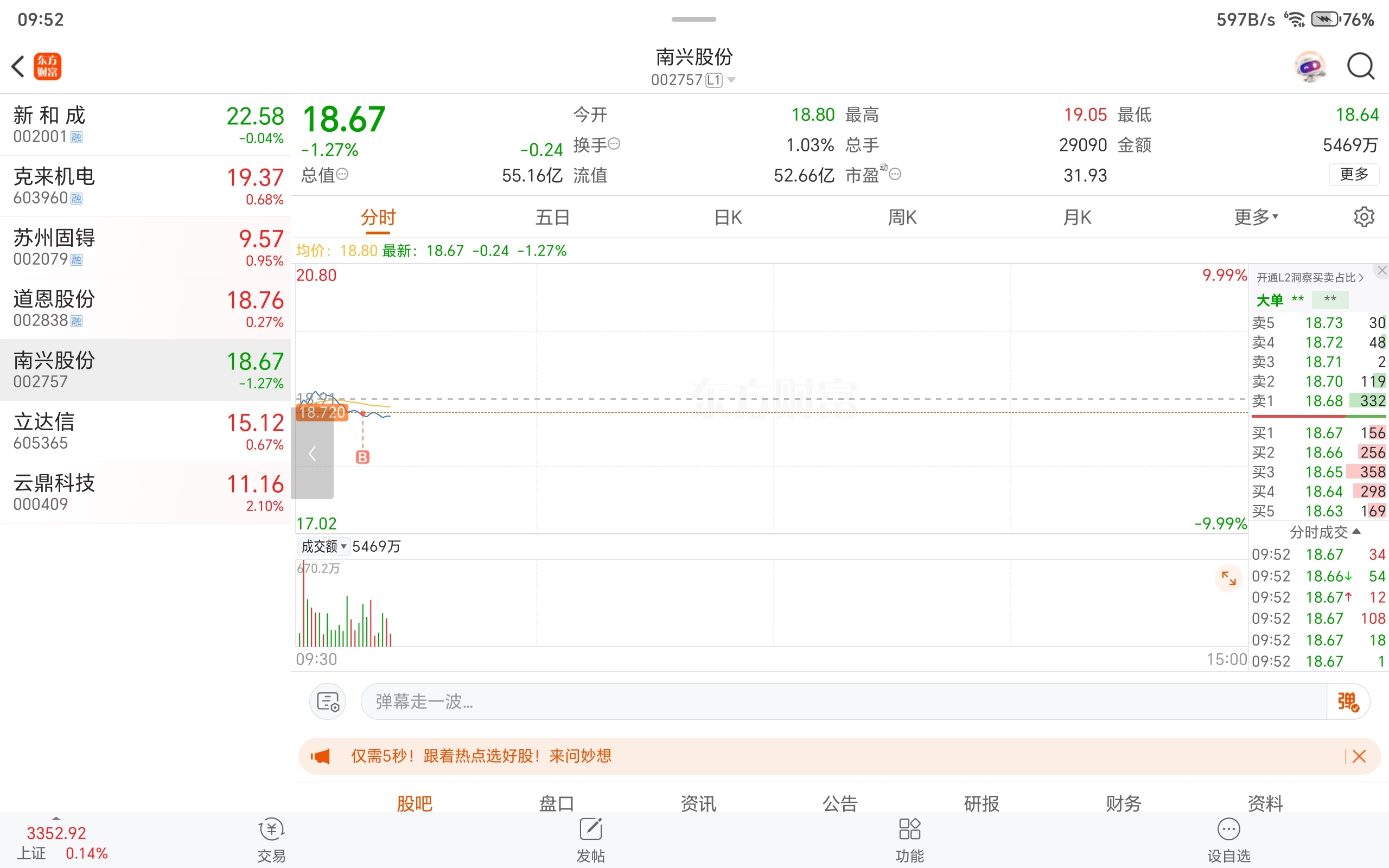The width and height of the screenshot is (1389, 868).
Task: Switch to the 日K tab
Action: coord(728,218)
